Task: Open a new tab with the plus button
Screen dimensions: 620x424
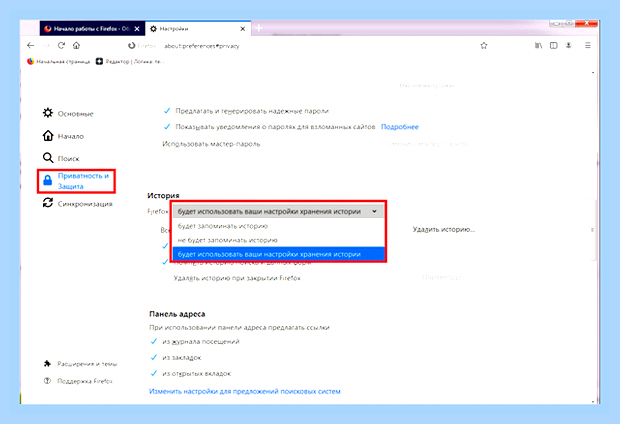Action: 259,28
